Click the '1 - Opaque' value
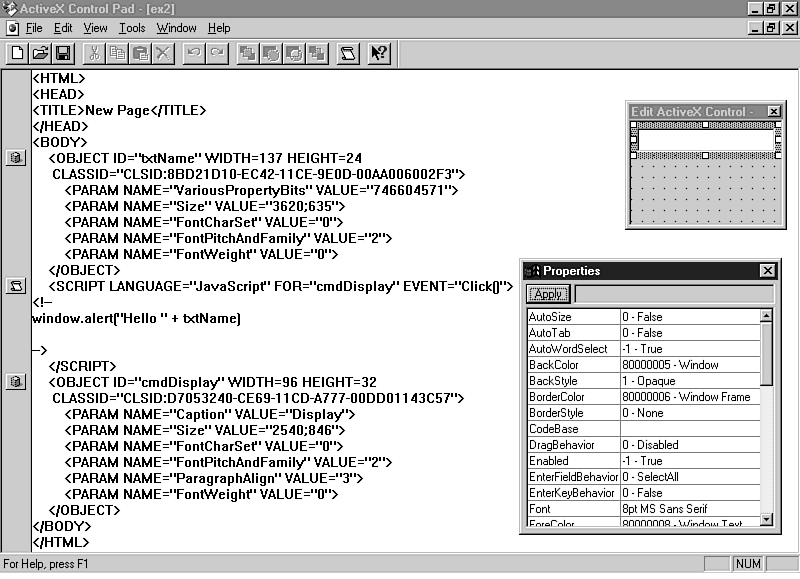Screen dimensions: 800x579 pos(648,381)
